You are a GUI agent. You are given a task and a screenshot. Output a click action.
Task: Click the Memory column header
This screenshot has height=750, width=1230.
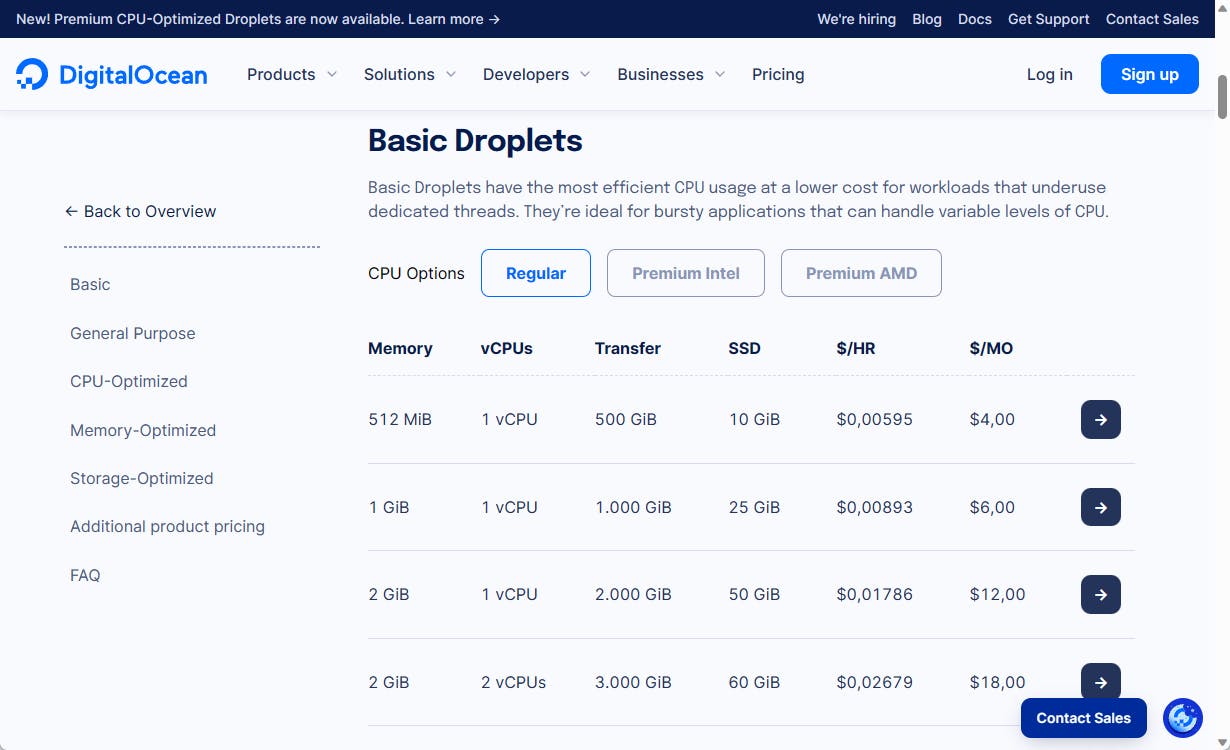400,348
